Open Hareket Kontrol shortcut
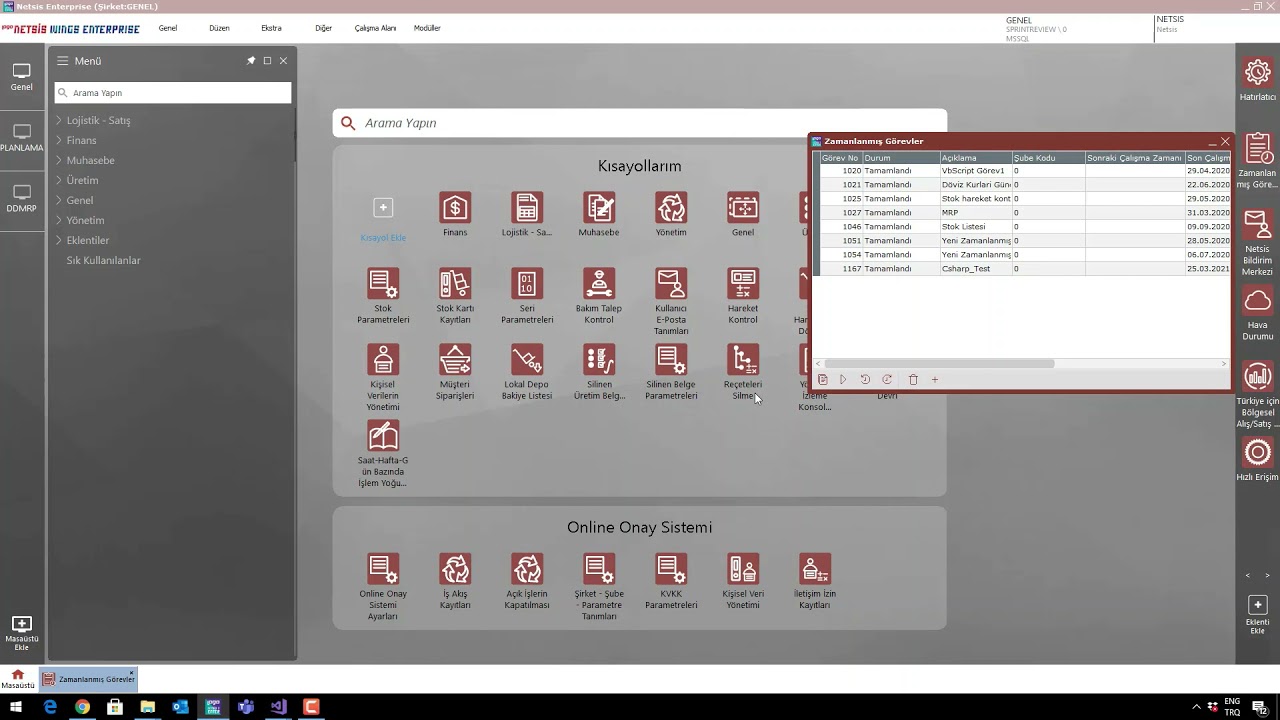The width and height of the screenshot is (1280, 720). pyautogui.click(x=743, y=284)
